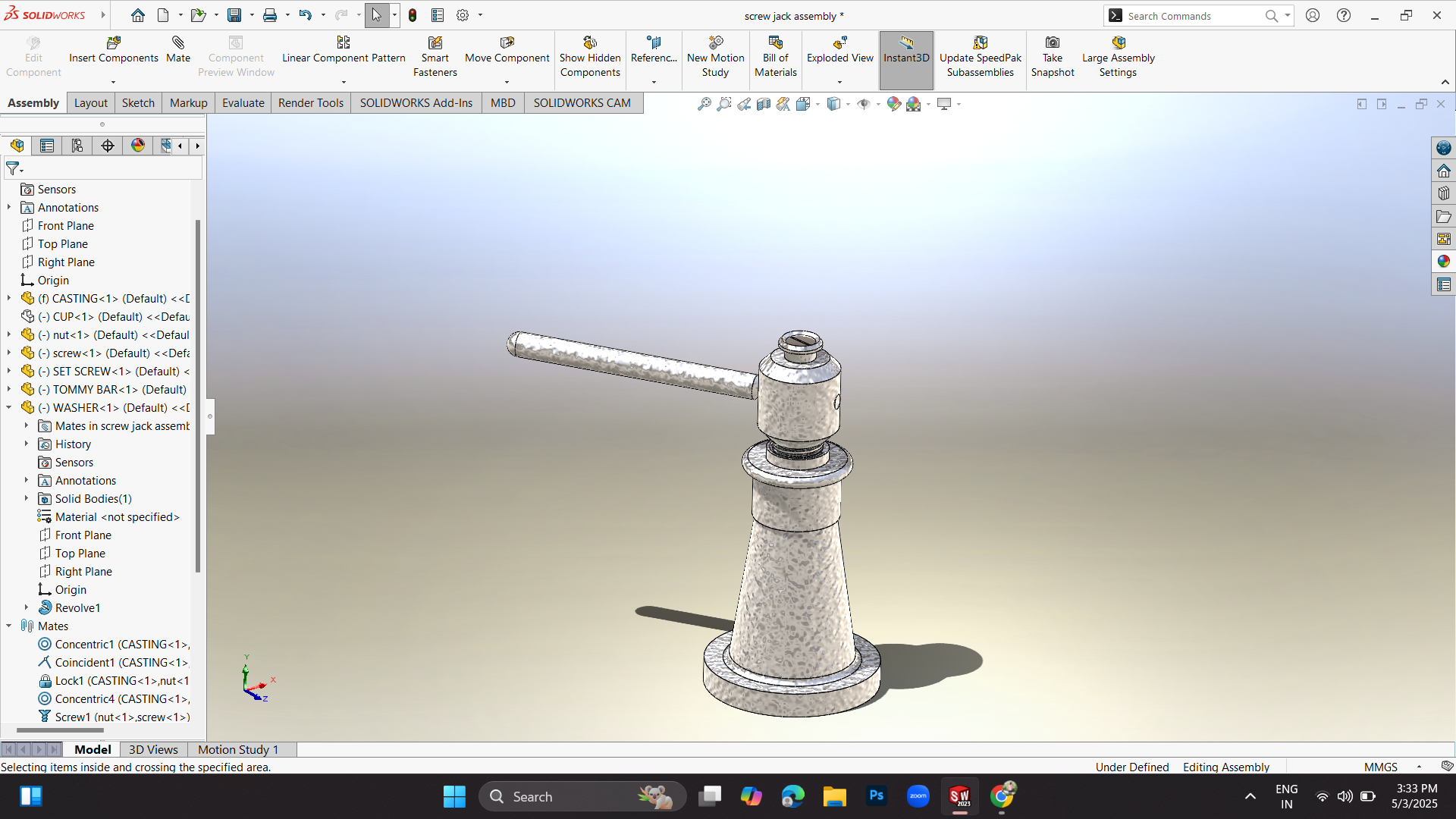Click the Apply Scene icon
Viewport: 1456px width, 819px height.
914,104
